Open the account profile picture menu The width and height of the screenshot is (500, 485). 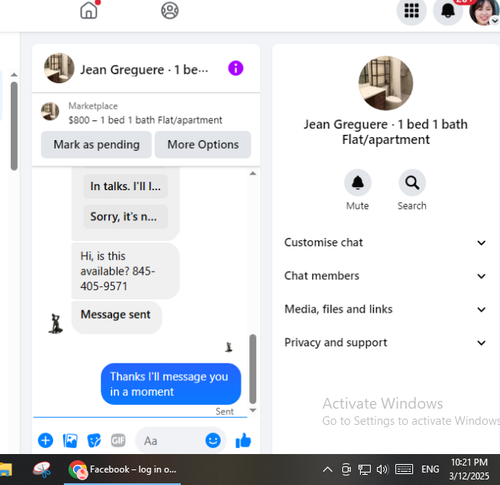point(484,11)
